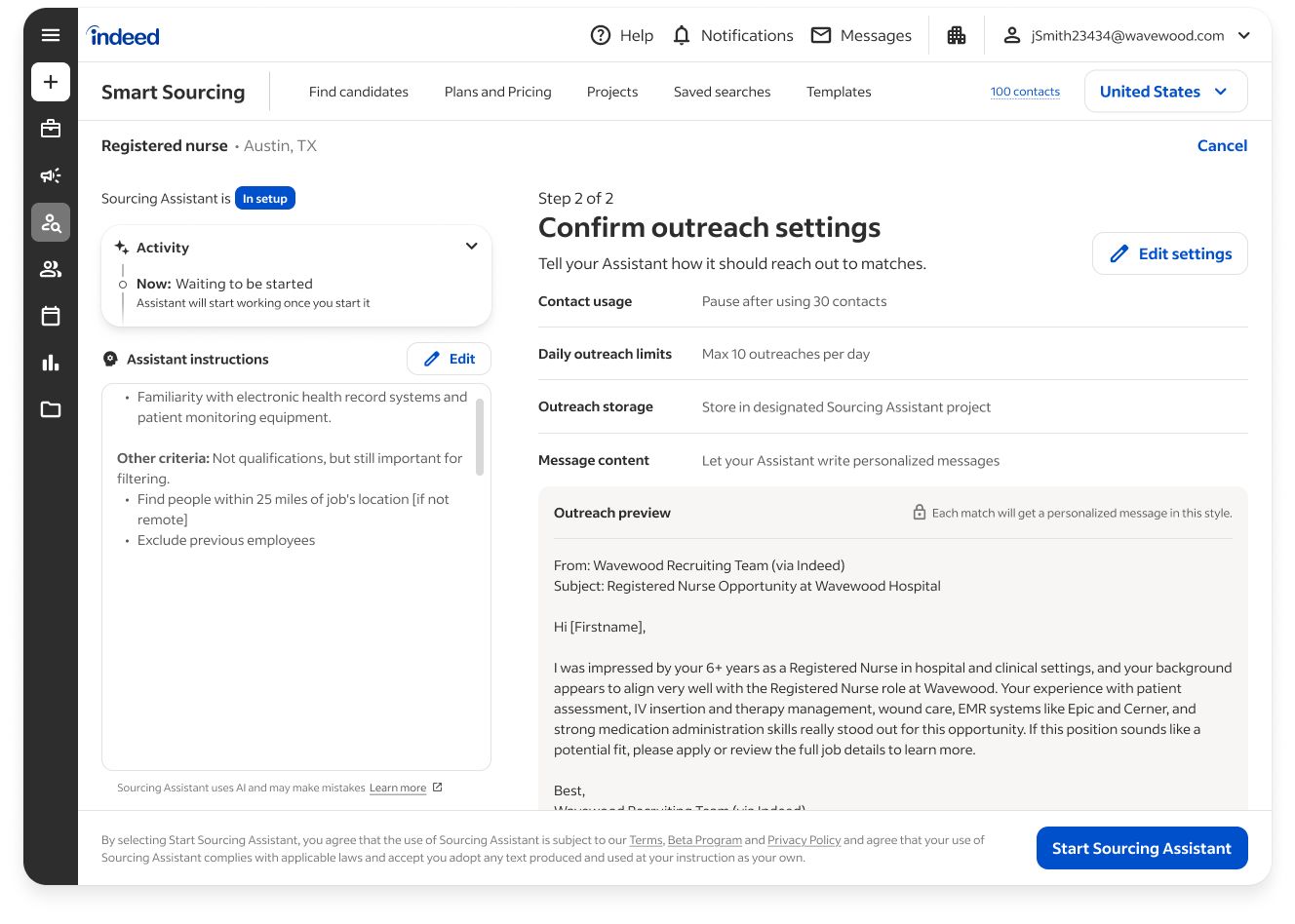Collapse the Activity panel chevron
The image size is (1295, 924).
pyautogui.click(x=471, y=247)
